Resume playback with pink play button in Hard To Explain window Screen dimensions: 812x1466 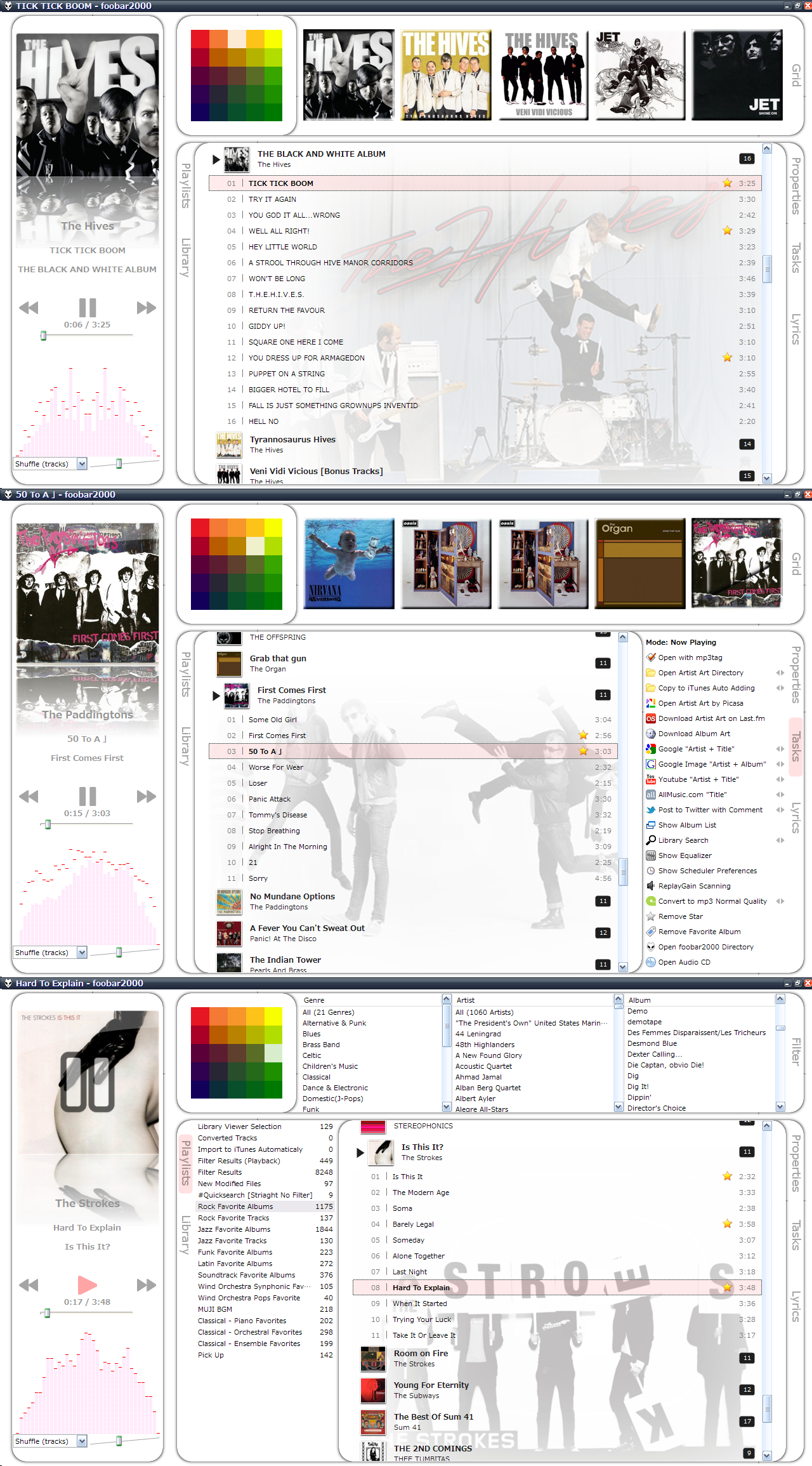[x=88, y=1285]
